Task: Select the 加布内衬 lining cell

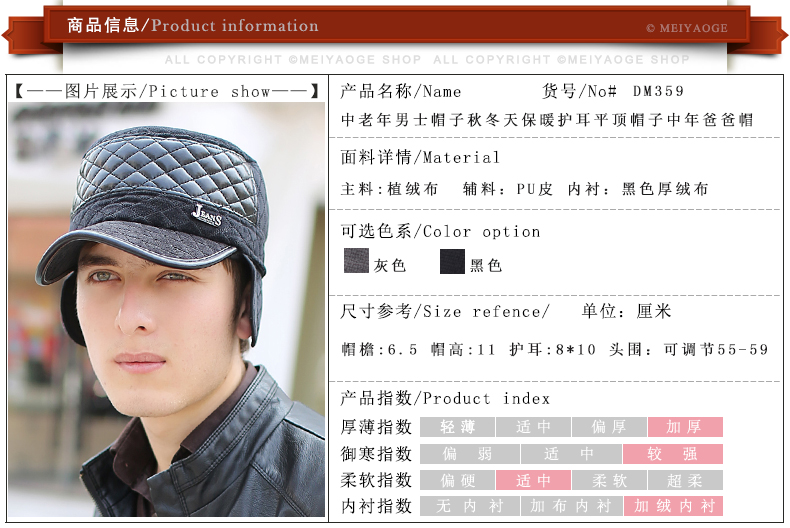Action: pos(571,506)
